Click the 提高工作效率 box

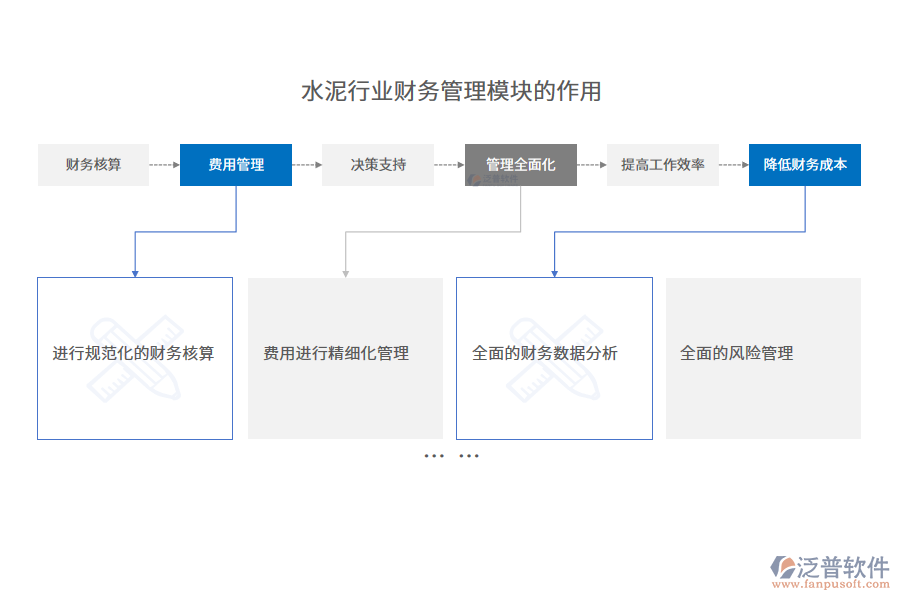[x=663, y=164]
